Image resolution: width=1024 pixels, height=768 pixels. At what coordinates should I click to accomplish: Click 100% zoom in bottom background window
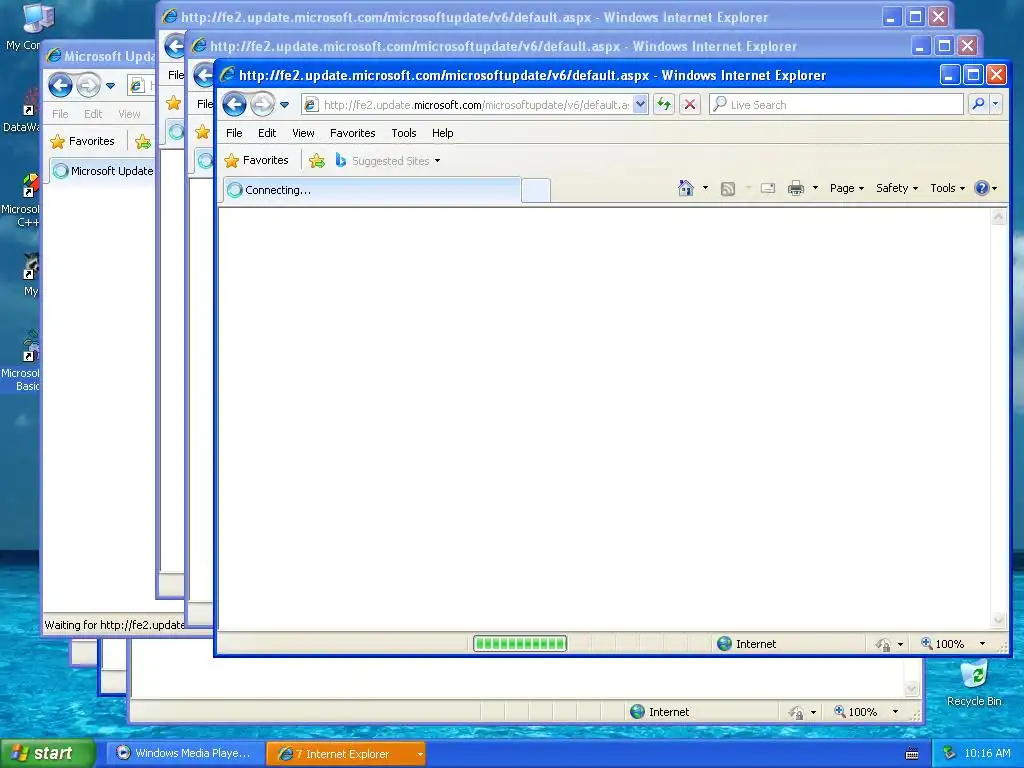click(x=856, y=712)
